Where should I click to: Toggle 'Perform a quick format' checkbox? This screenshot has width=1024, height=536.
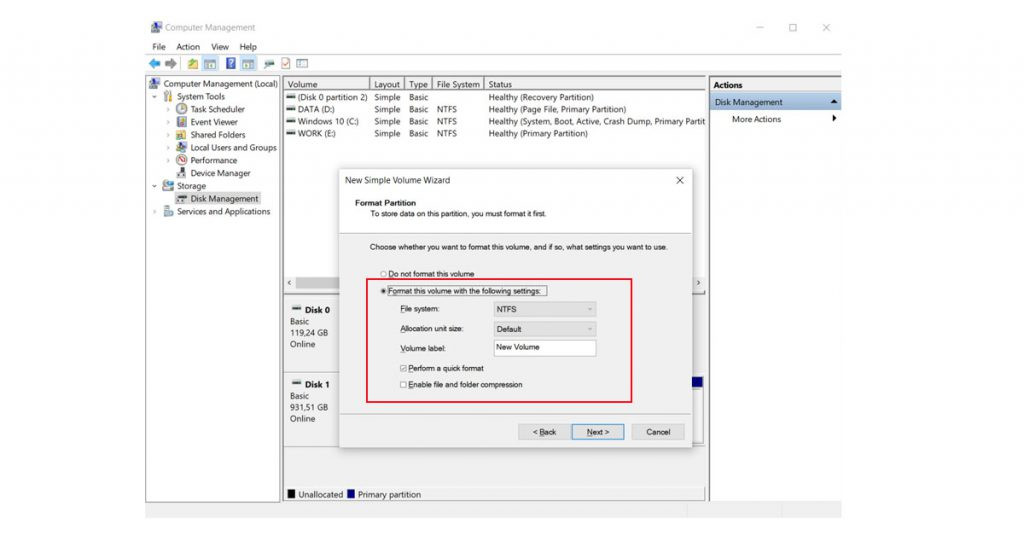403,369
